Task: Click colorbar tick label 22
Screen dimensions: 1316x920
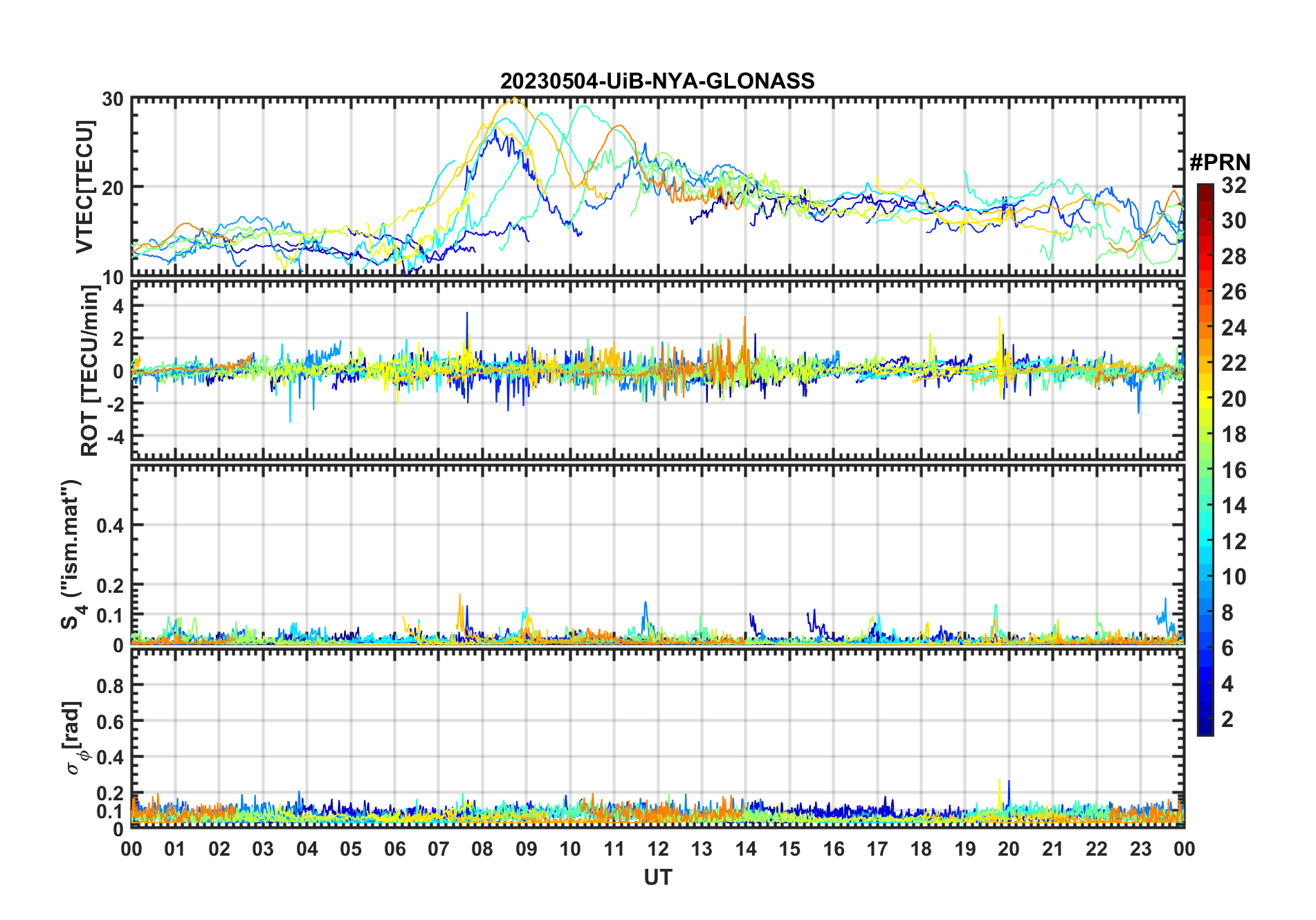Action: click(x=1234, y=364)
